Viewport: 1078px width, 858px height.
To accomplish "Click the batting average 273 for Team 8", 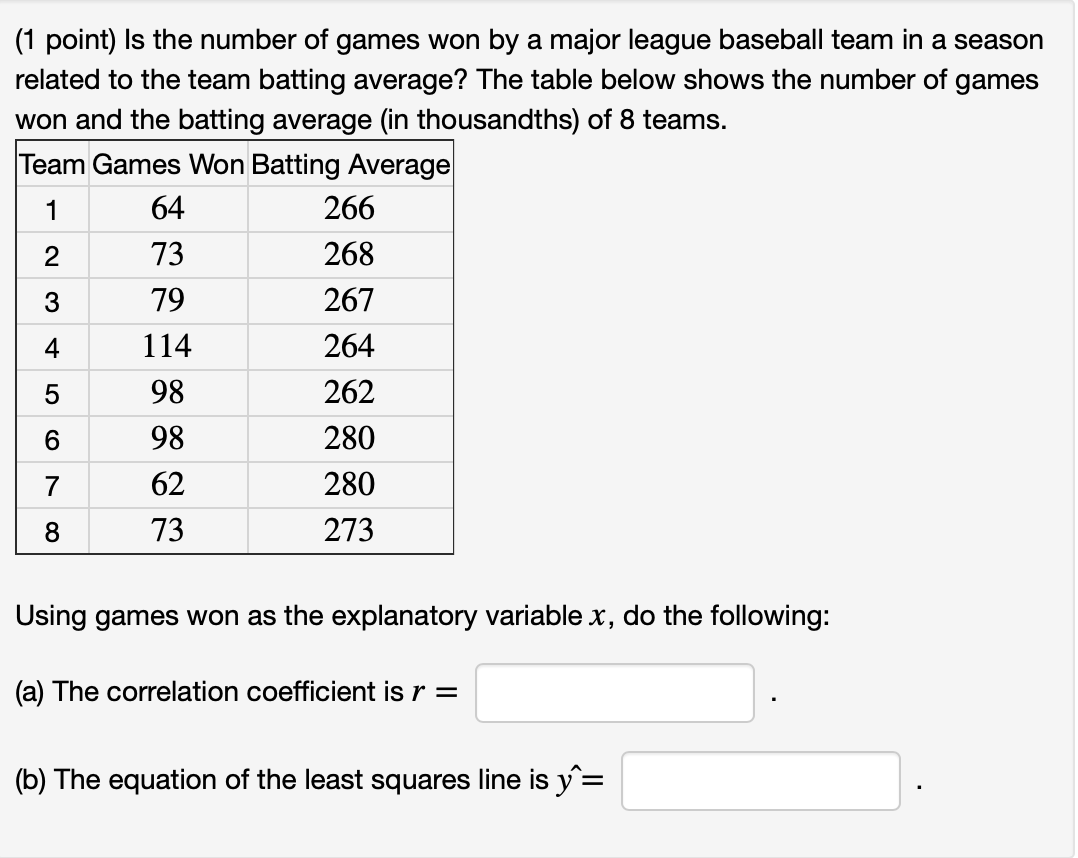I will tap(349, 531).
